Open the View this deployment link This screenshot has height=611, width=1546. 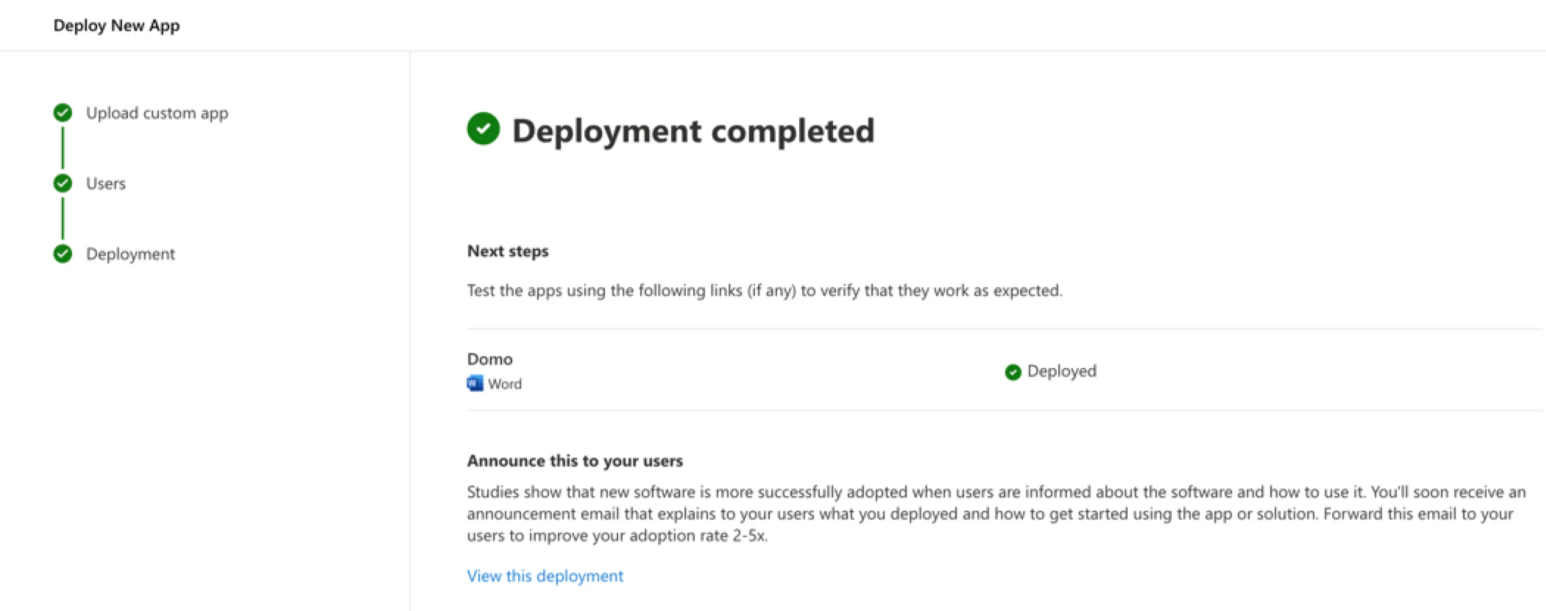[545, 576]
